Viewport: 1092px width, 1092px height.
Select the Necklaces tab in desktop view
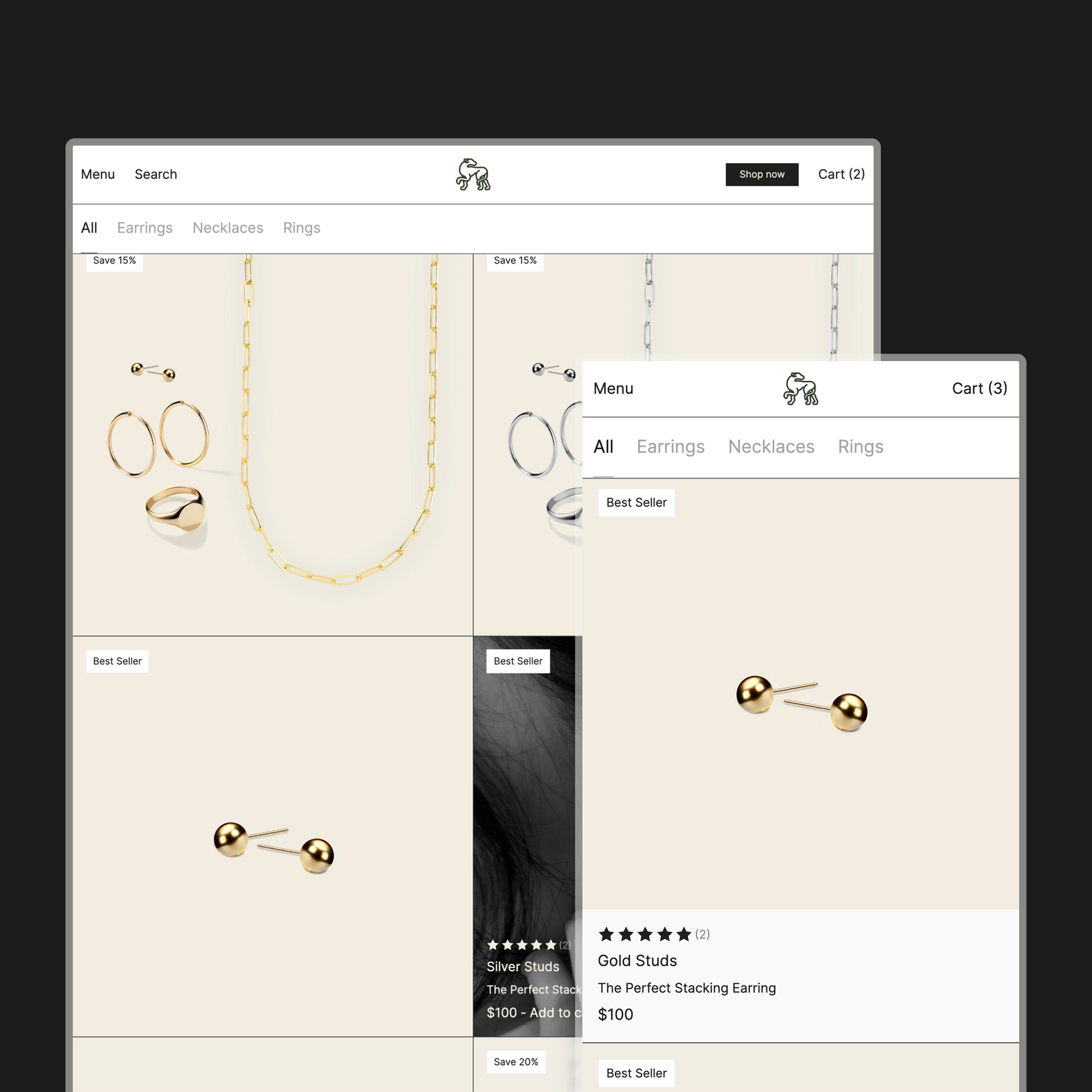tap(228, 228)
